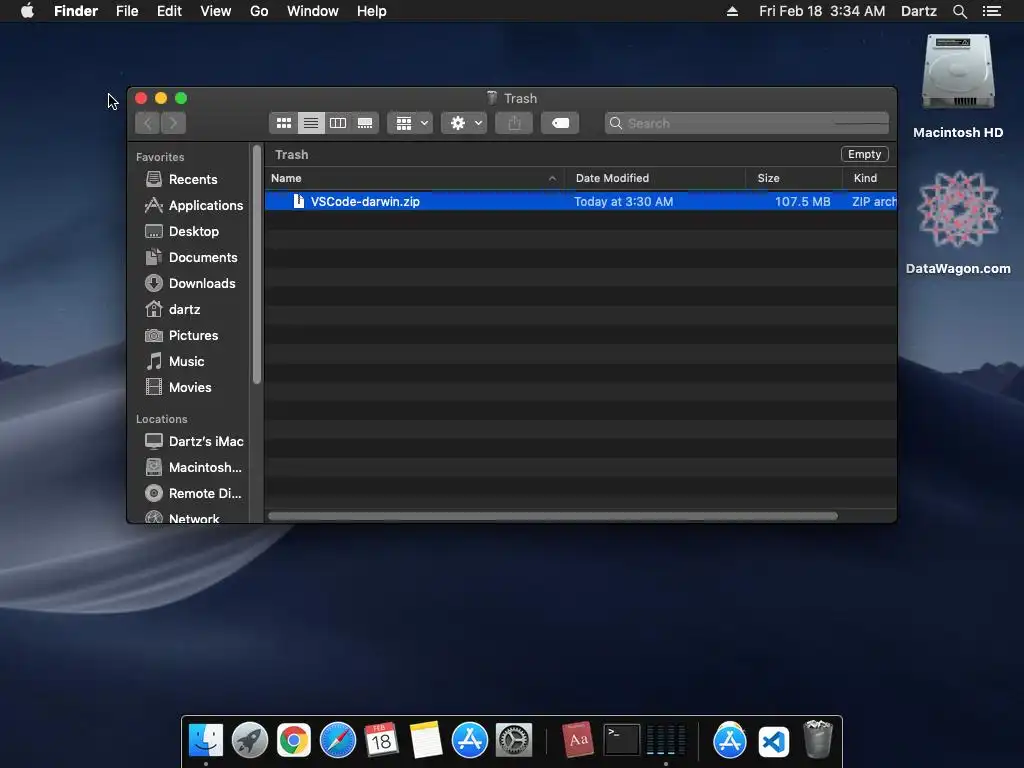1024x768 pixels.
Task: Select Remote Disc in the sidebar
Action: pyautogui.click(x=204, y=494)
